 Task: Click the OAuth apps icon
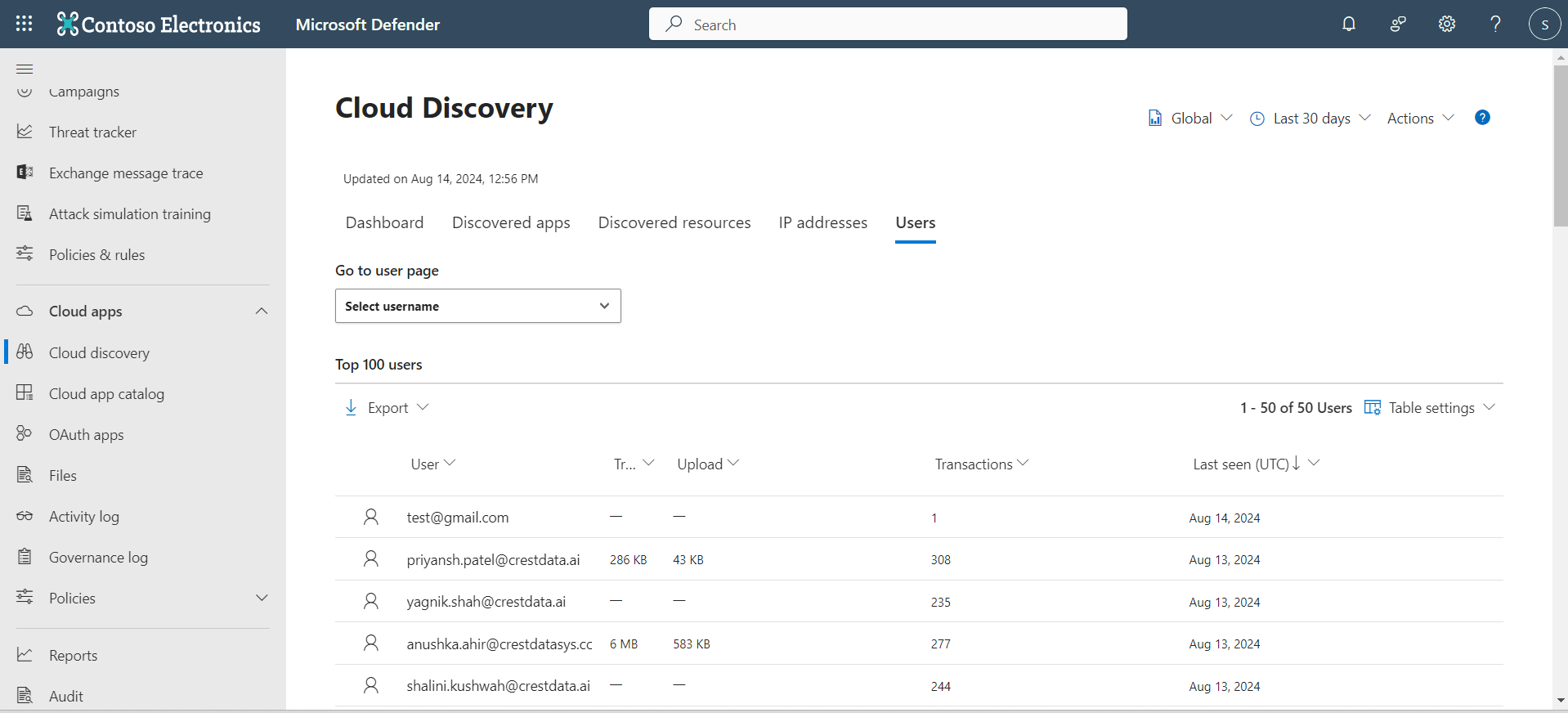pos(25,433)
